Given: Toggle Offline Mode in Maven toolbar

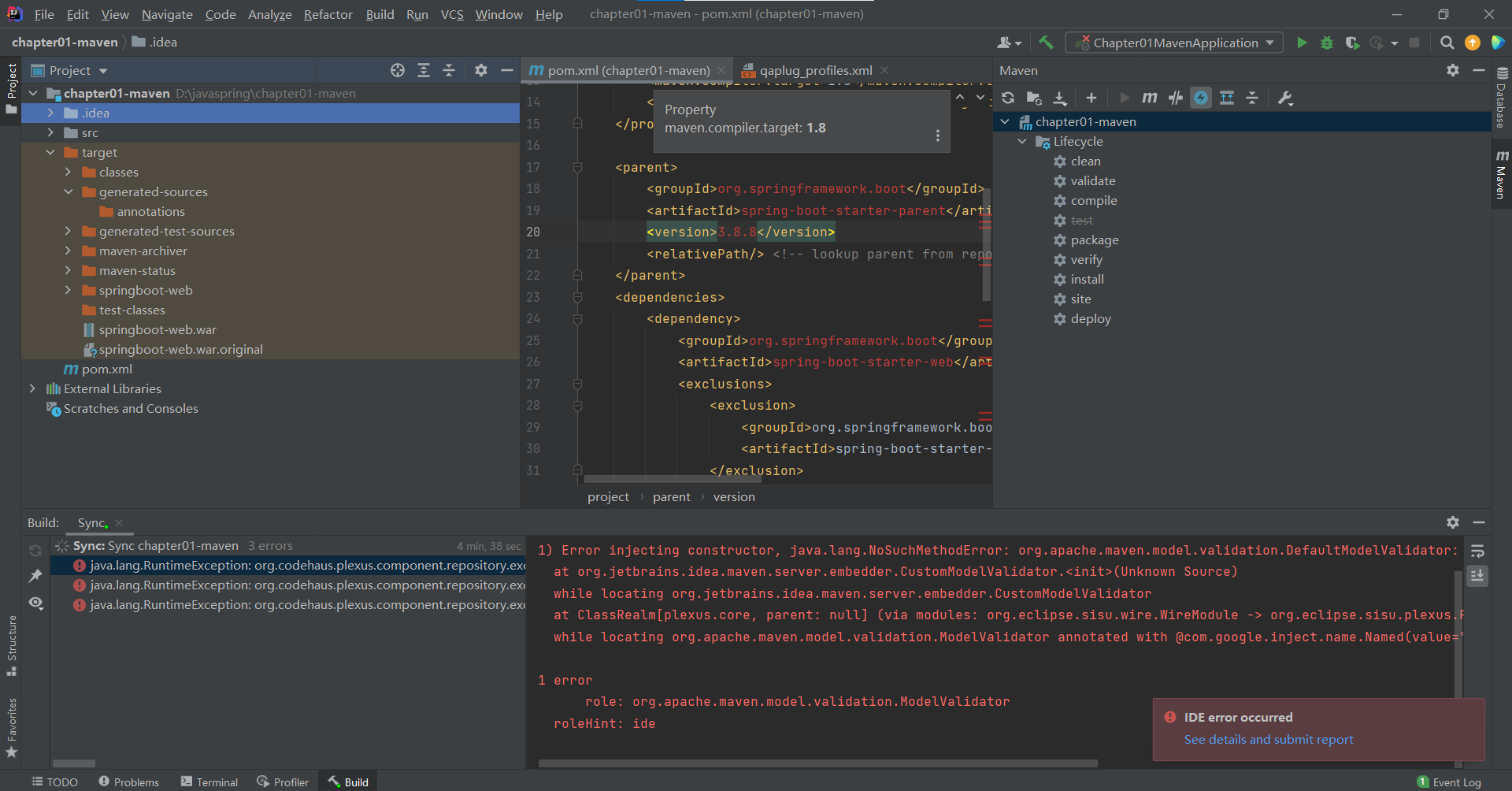Looking at the screenshot, I should click(1176, 98).
